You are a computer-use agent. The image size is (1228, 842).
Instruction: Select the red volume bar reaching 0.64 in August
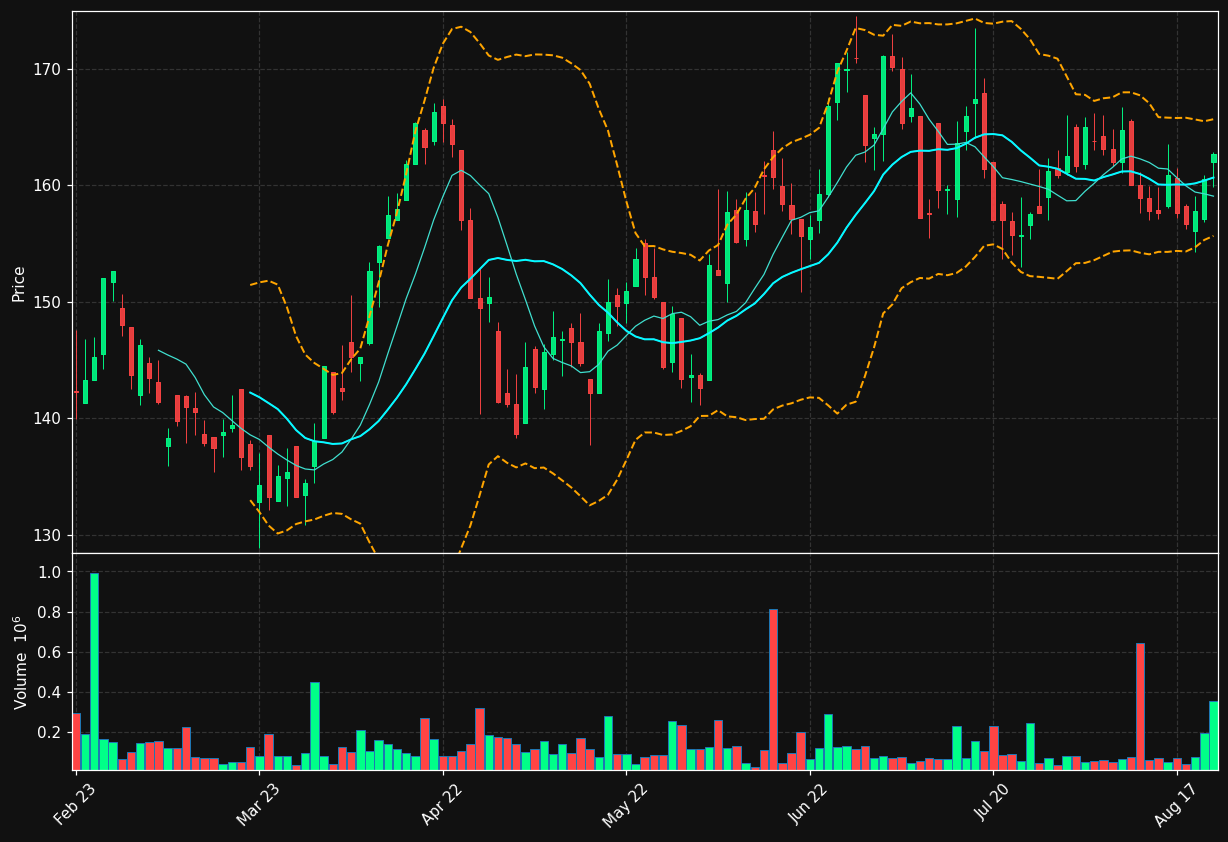click(1140, 706)
